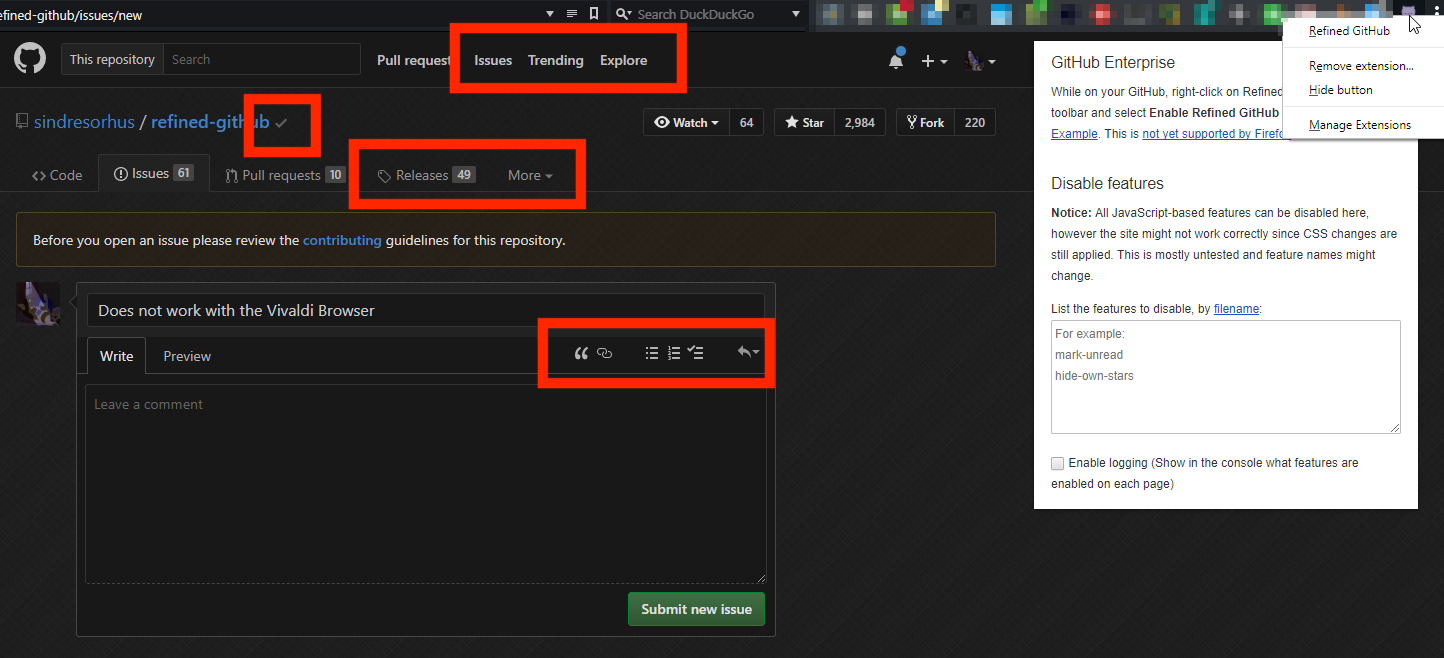
Task: Choose Manage Extensions in the context menu
Action: [1359, 125]
